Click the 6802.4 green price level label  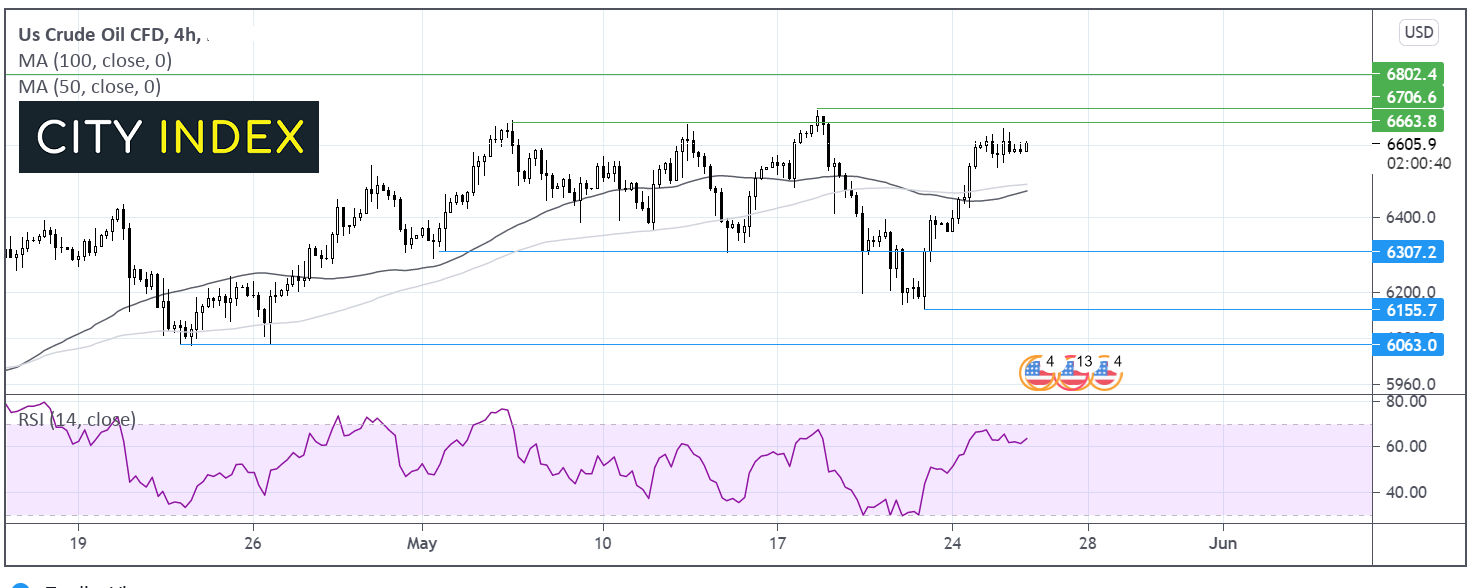(1411, 74)
